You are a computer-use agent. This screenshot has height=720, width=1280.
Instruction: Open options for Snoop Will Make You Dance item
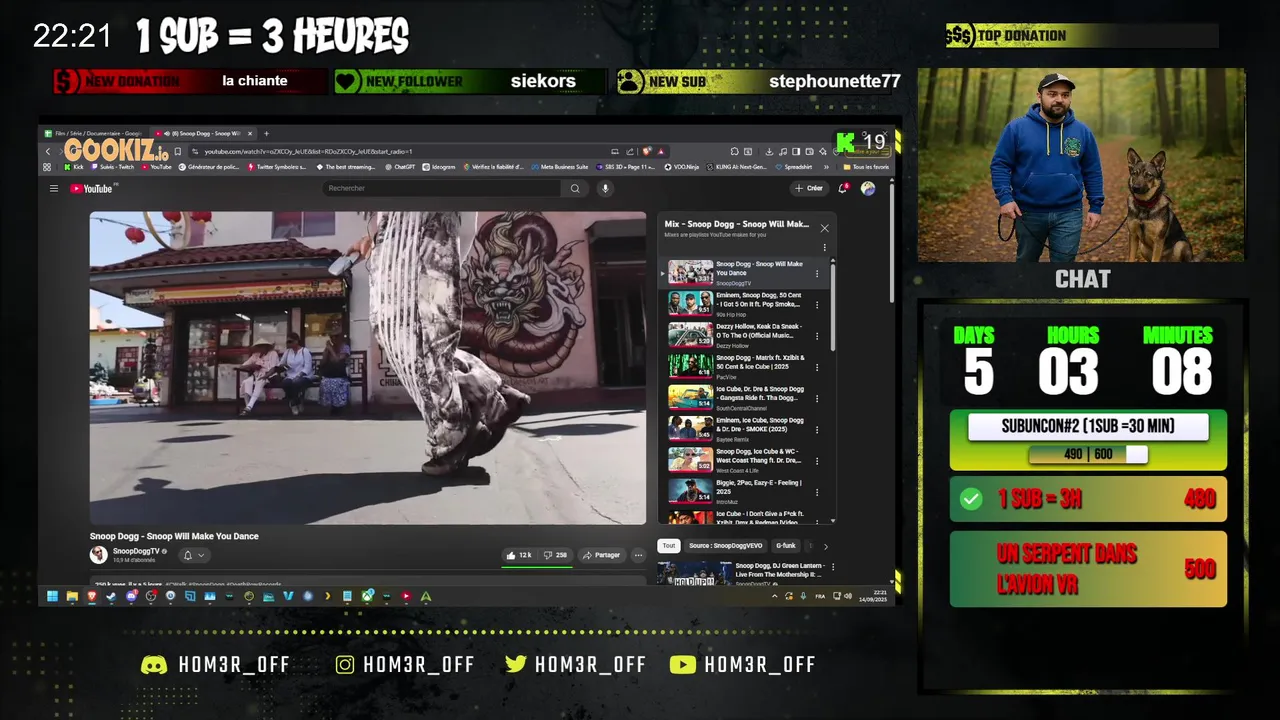[x=817, y=273]
